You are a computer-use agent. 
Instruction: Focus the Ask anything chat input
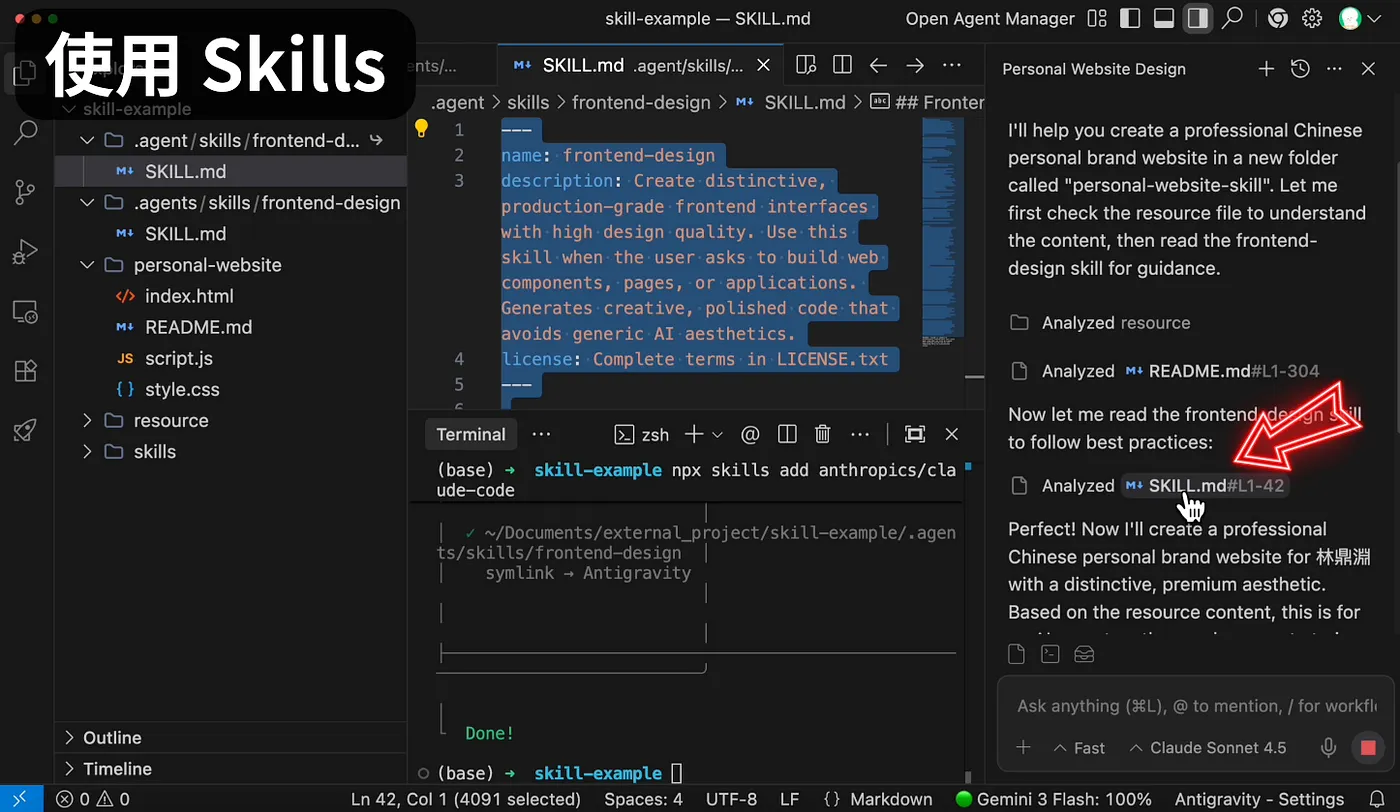coord(1195,706)
